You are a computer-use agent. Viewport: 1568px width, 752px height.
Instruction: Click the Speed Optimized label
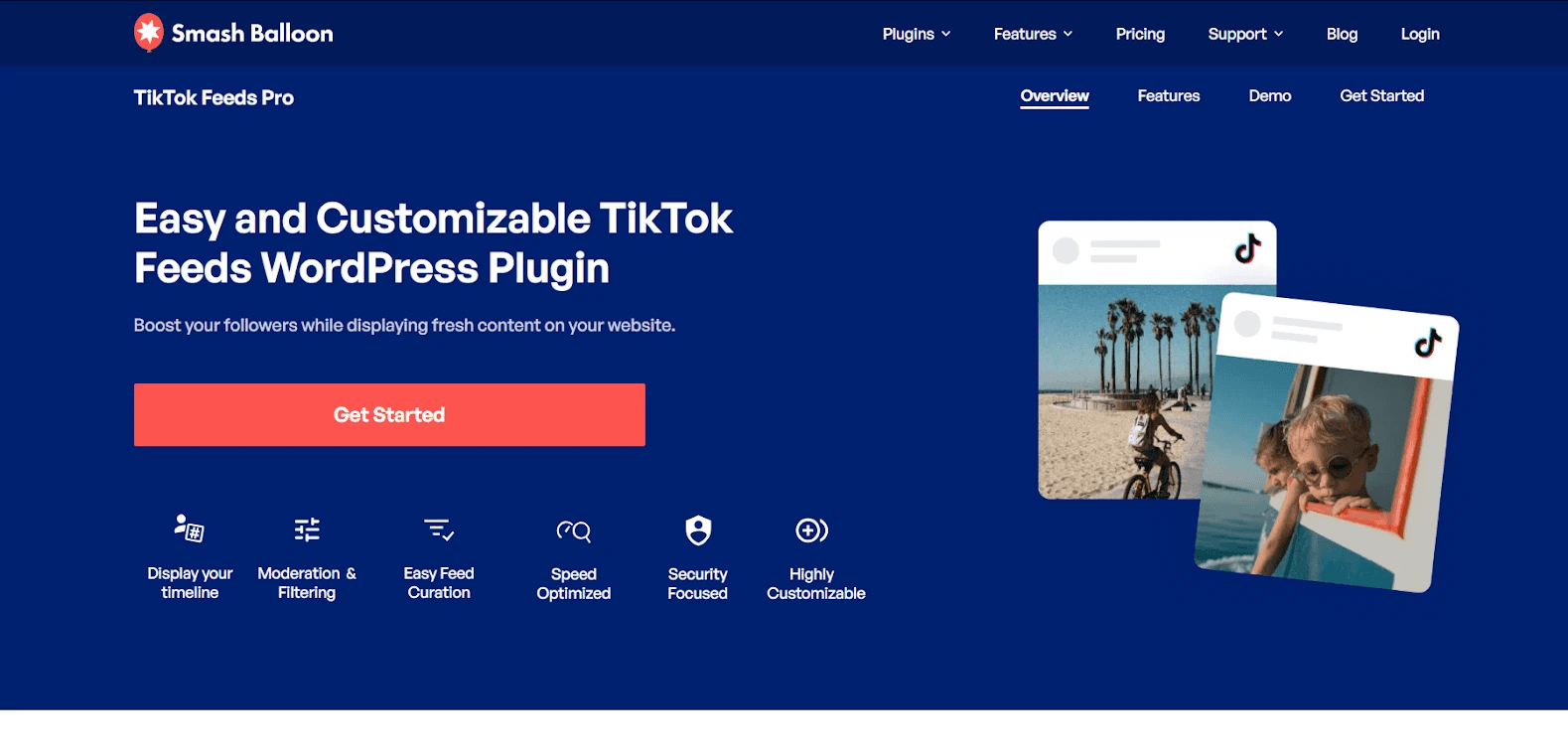tap(574, 584)
